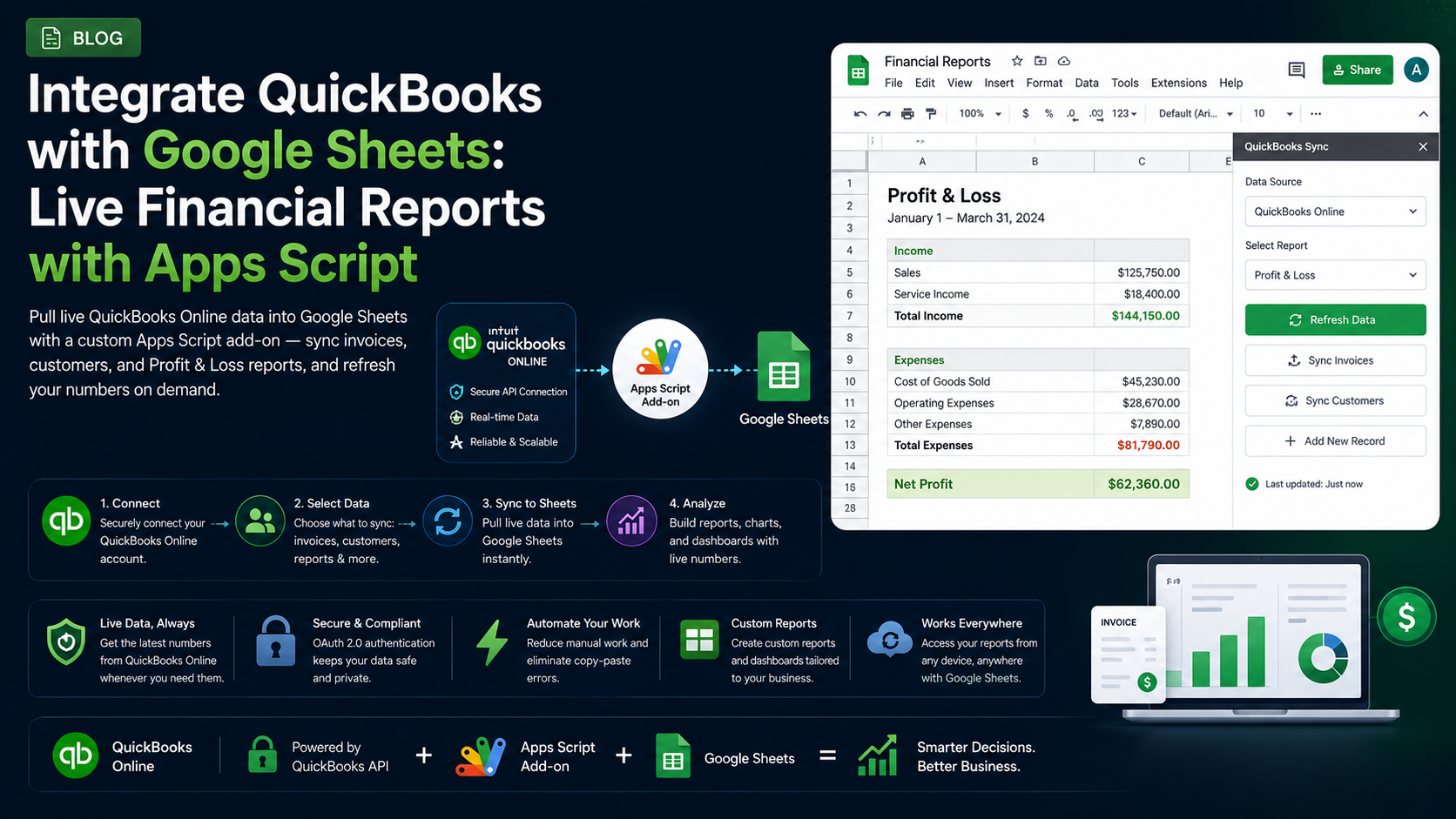Click the people icon for step 2 Select Data
The image size is (1456, 819).
click(x=260, y=520)
